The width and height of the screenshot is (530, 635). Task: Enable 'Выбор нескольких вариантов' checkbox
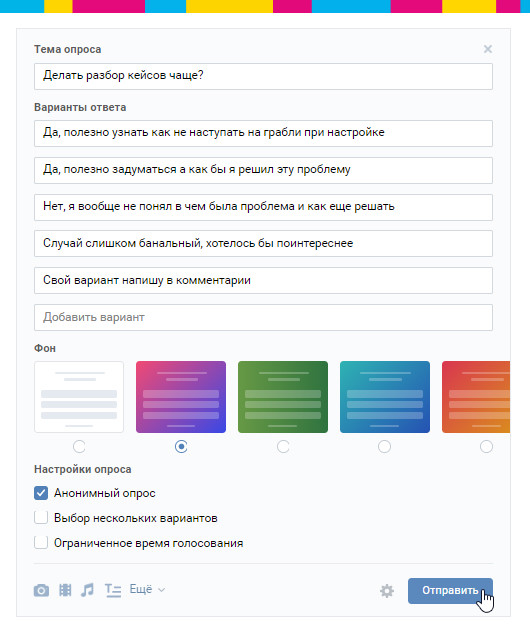41,518
